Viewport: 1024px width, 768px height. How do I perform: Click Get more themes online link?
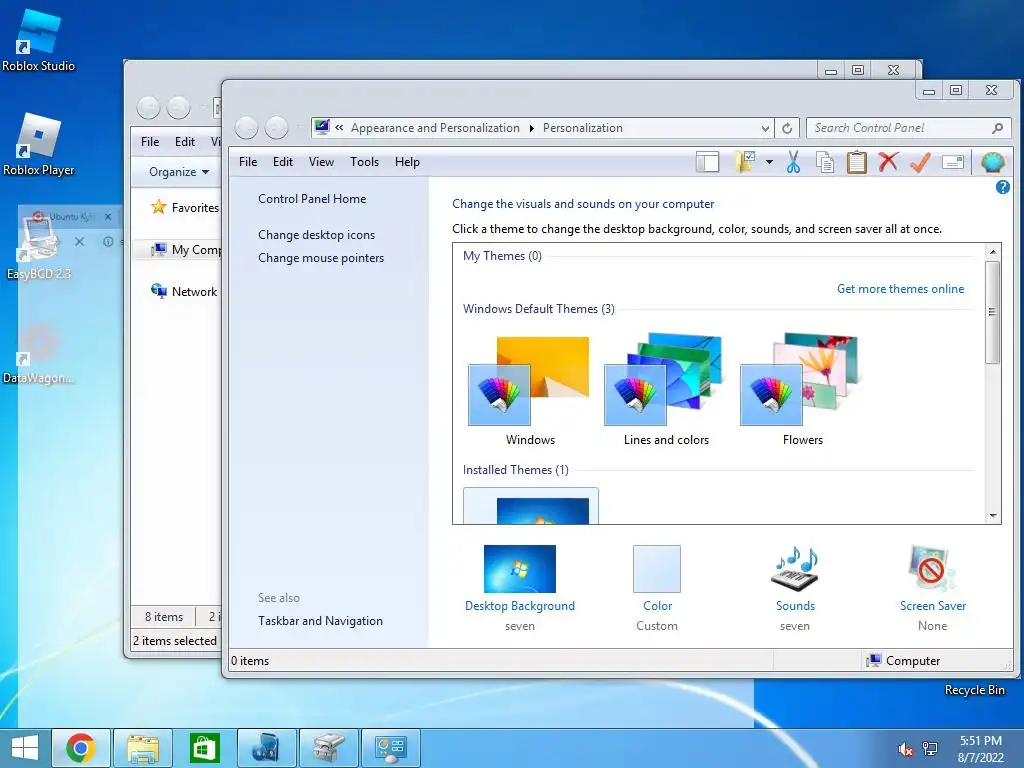901,289
